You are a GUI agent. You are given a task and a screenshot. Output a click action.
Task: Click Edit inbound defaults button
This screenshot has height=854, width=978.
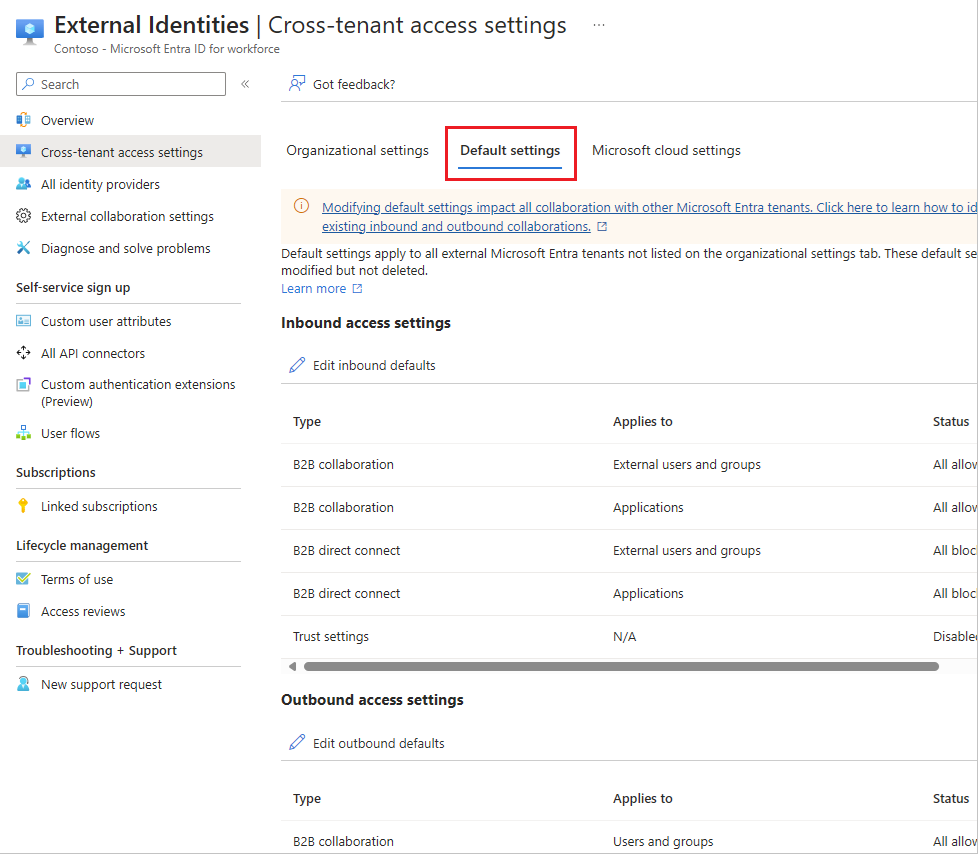click(x=363, y=365)
